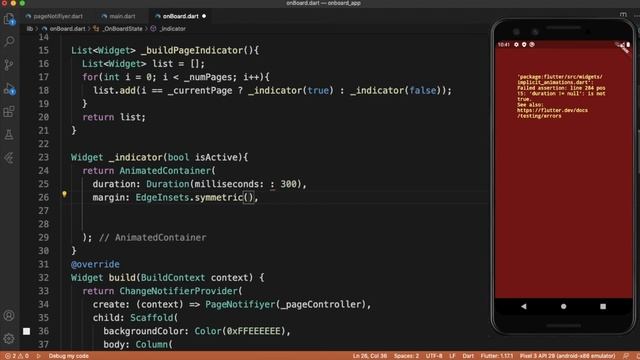640x360 pixels.
Task: Click 'BuildContext' on line 32
Action: (x=173, y=278)
